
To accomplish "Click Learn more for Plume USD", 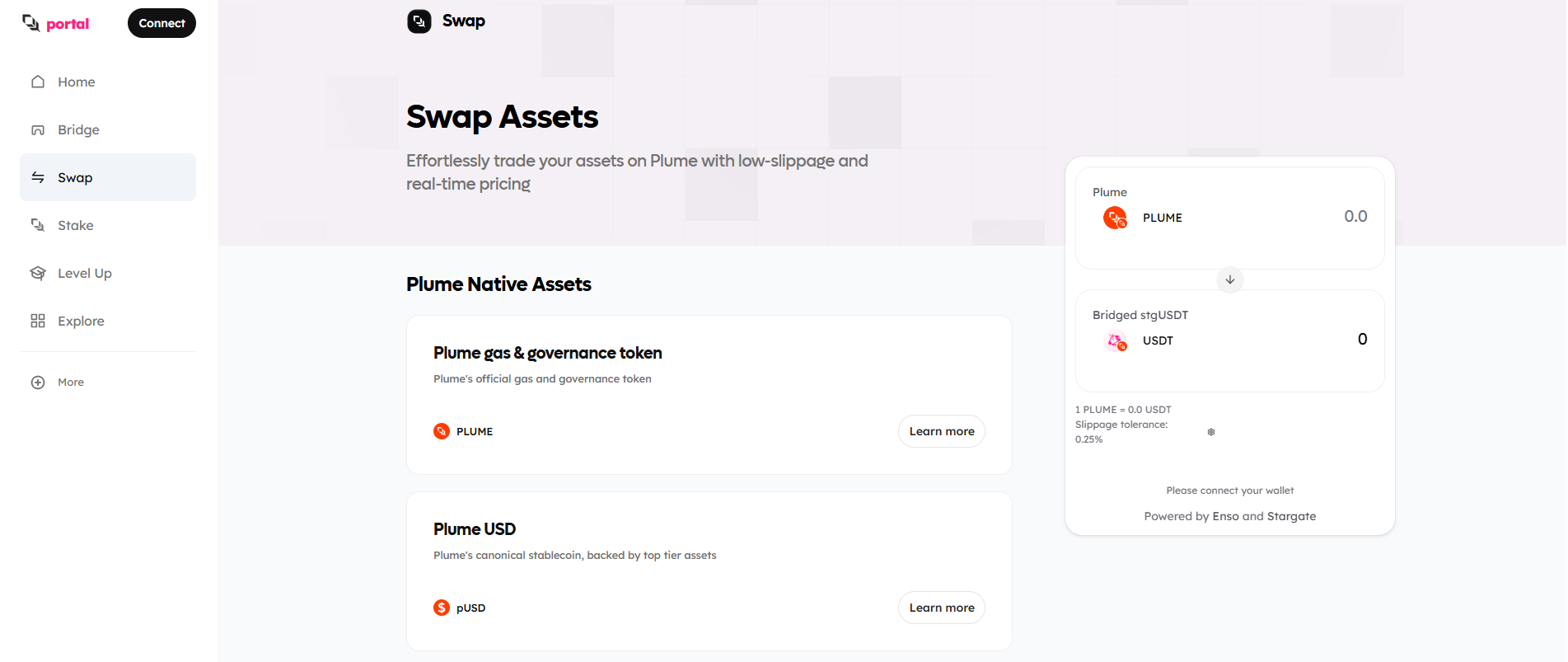I will (942, 608).
